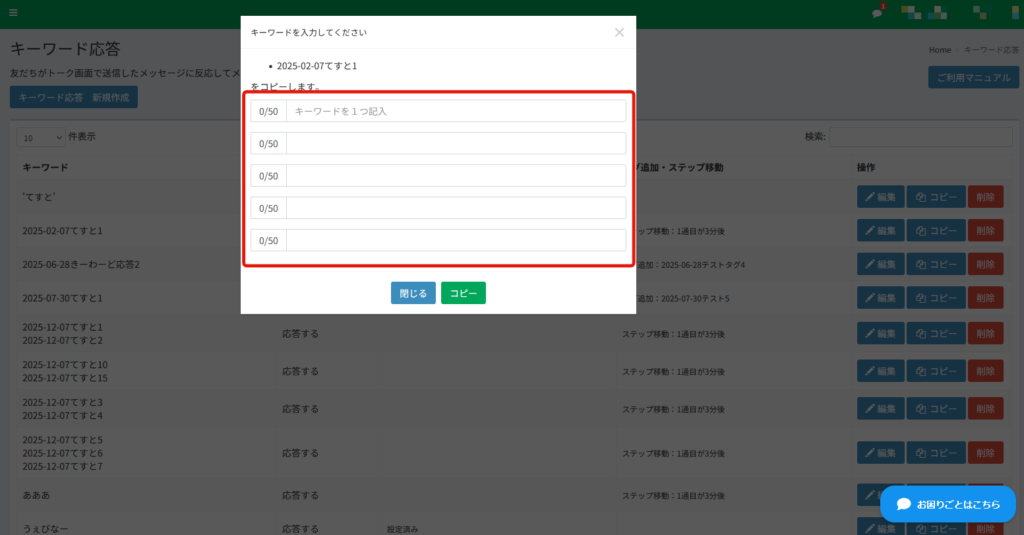
Task: Close the keyword dialog with the X icon
Action: coord(619,32)
